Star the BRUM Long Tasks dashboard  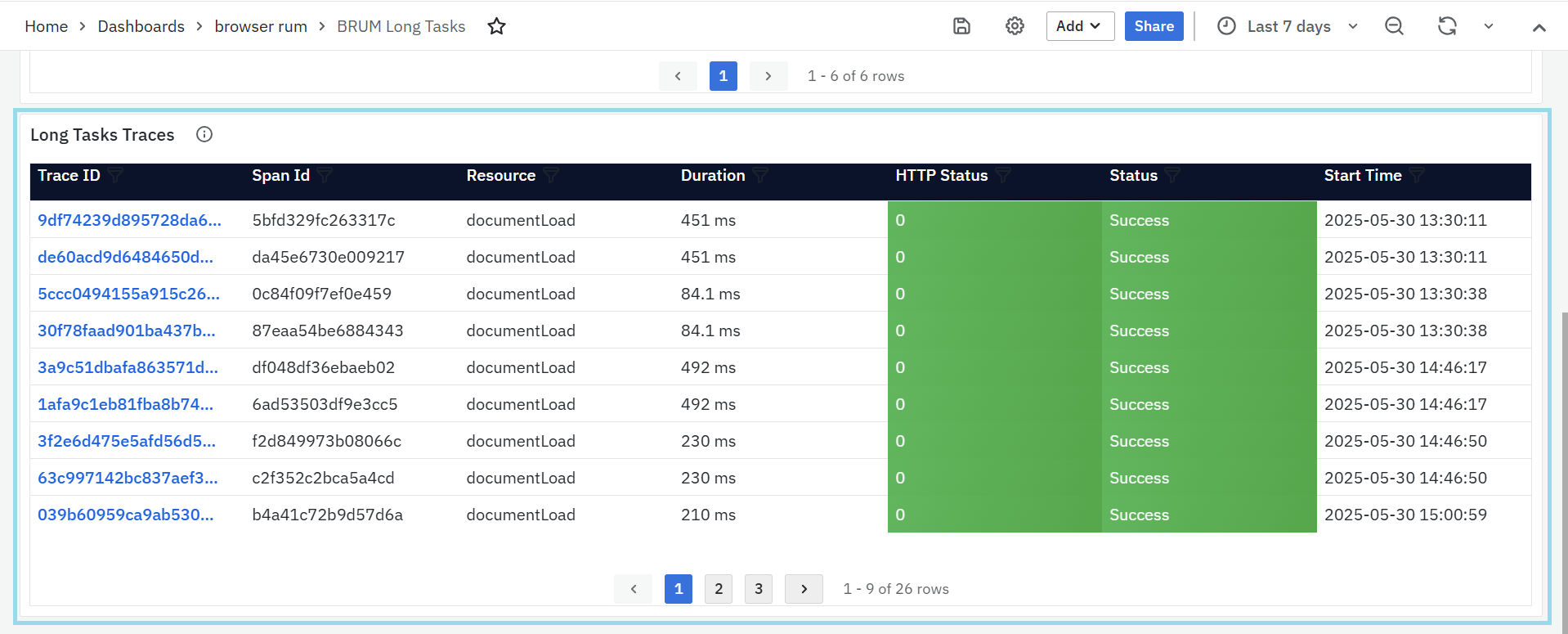coord(496,26)
